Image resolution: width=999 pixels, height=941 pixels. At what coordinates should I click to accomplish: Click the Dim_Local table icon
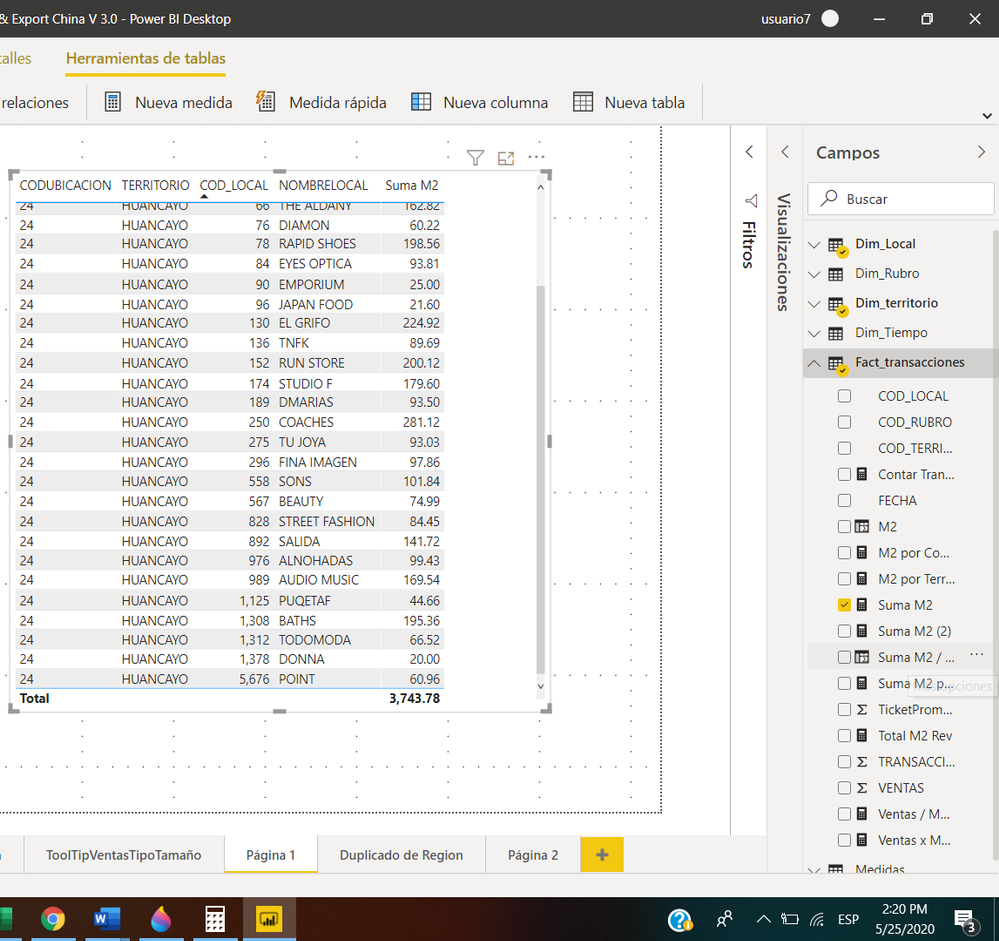click(837, 246)
